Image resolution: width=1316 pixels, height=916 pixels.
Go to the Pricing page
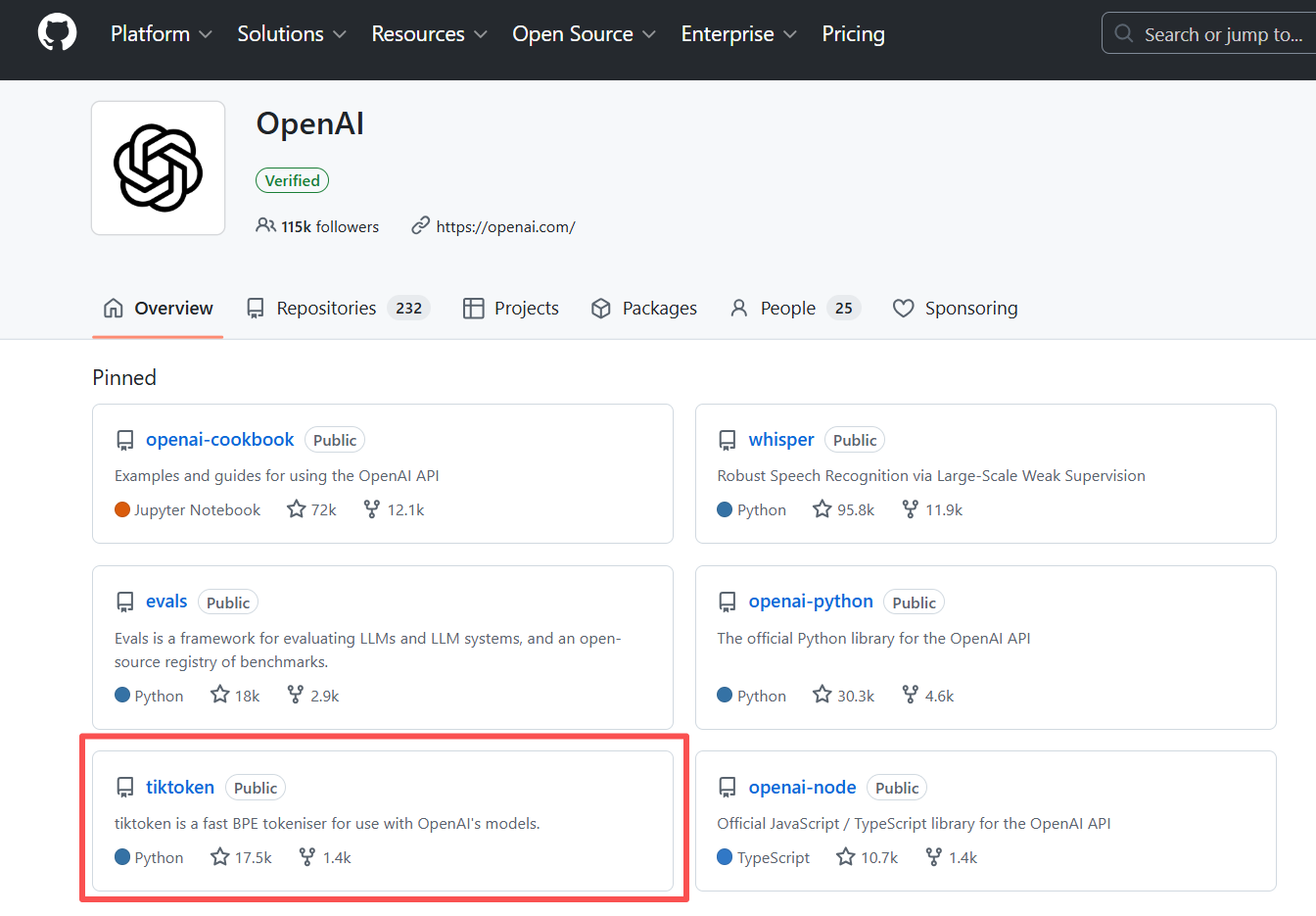click(854, 33)
